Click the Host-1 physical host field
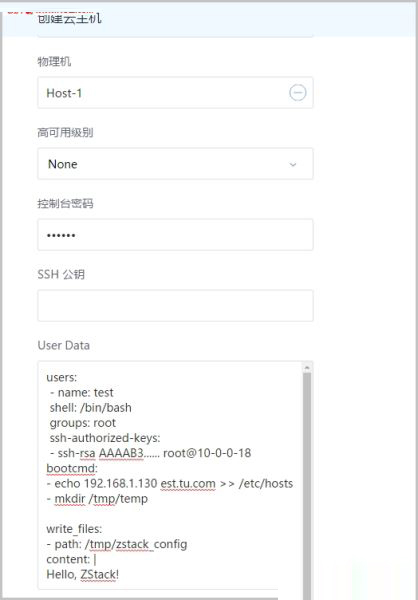Image resolution: width=418 pixels, height=600 pixels. click(x=175, y=93)
